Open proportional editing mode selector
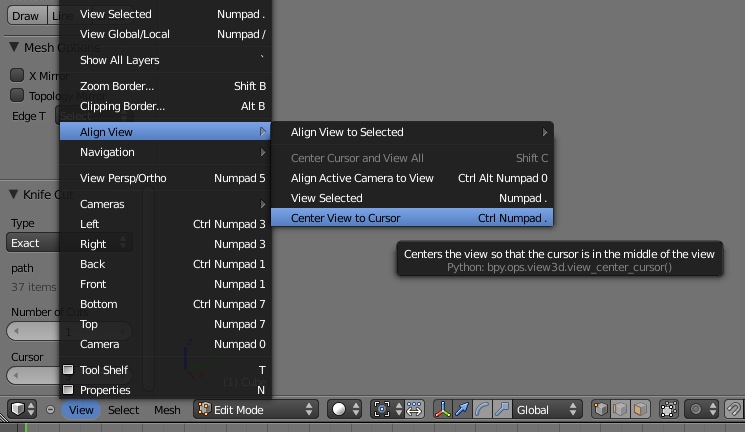The width and height of the screenshot is (745, 432). coord(701,409)
